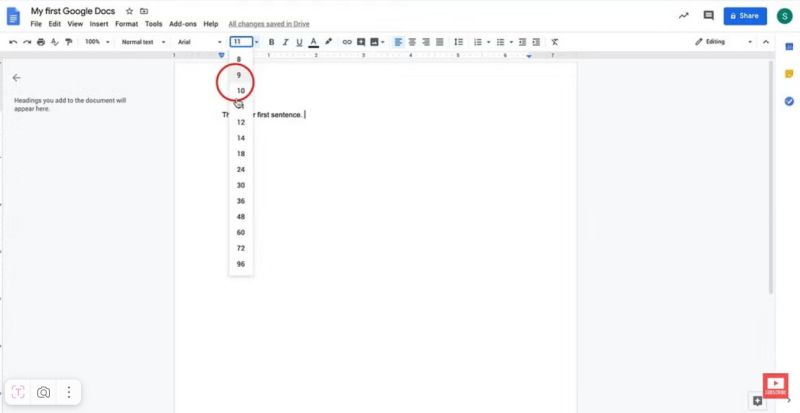Select the Paint format tool
This screenshot has width=800, height=413.
69,42
